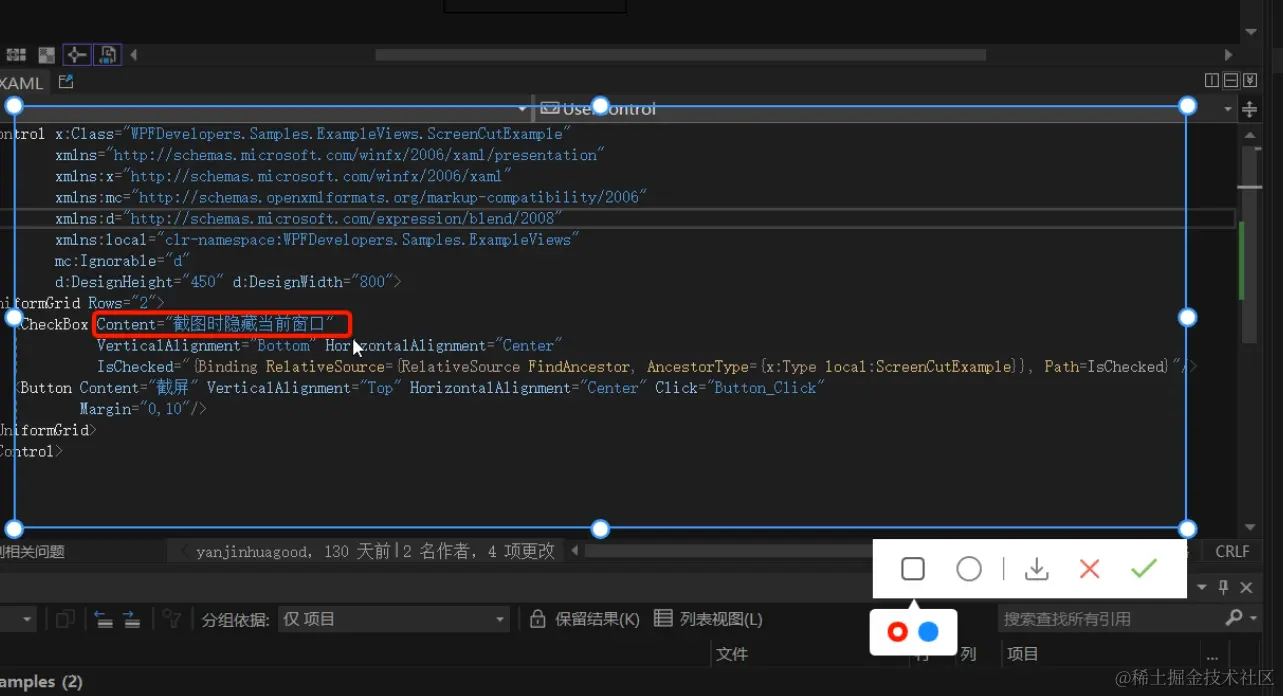This screenshot has height=696, width=1283.
Task: Click the Button_Click handler text
Action: pyautogui.click(x=765, y=388)
